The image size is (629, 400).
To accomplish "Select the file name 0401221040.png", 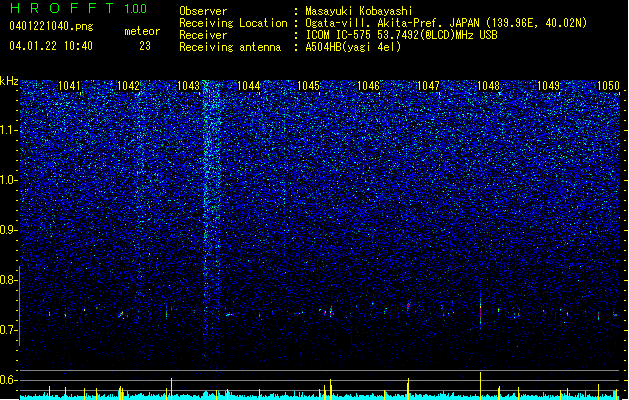I will point(51,26).
